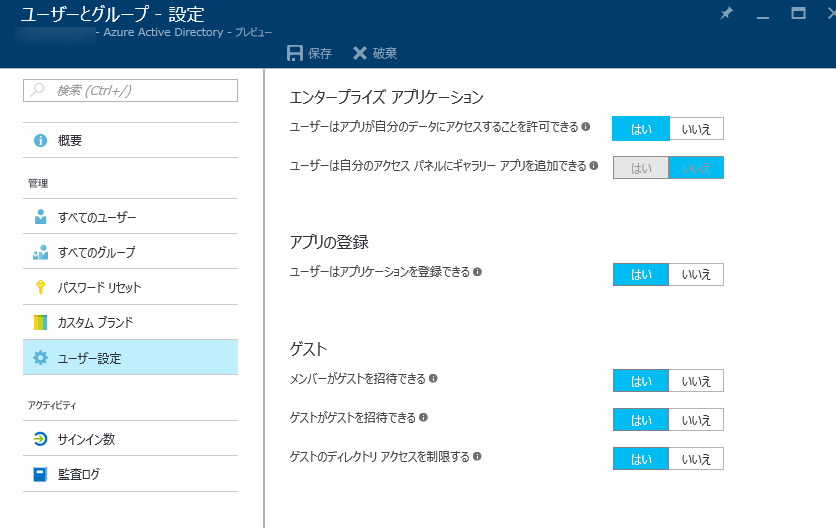Click the パスワード リセット key icon

coord(40,288)
